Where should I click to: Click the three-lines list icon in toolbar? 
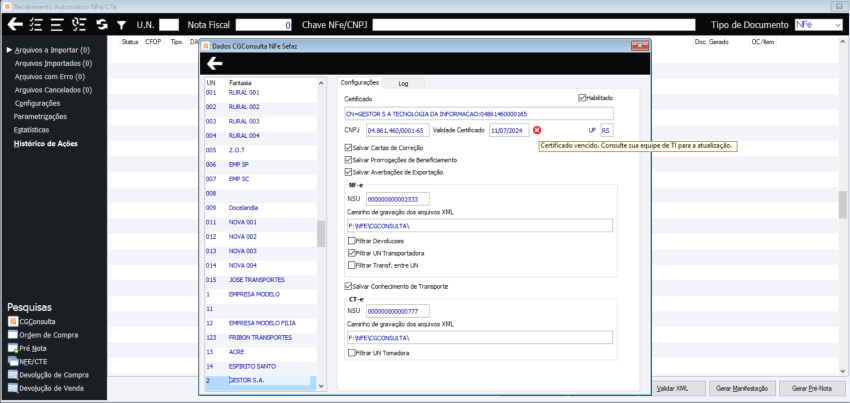pos(57,24)
